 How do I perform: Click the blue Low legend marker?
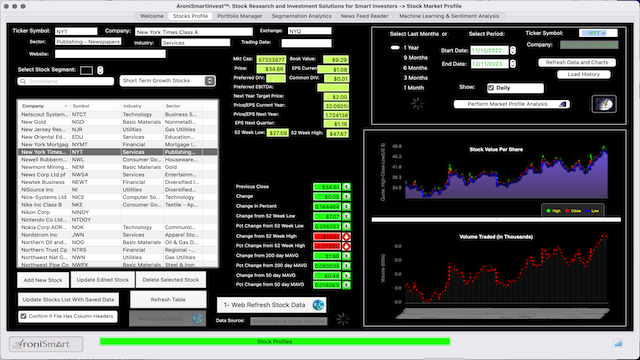pos(587,211)
